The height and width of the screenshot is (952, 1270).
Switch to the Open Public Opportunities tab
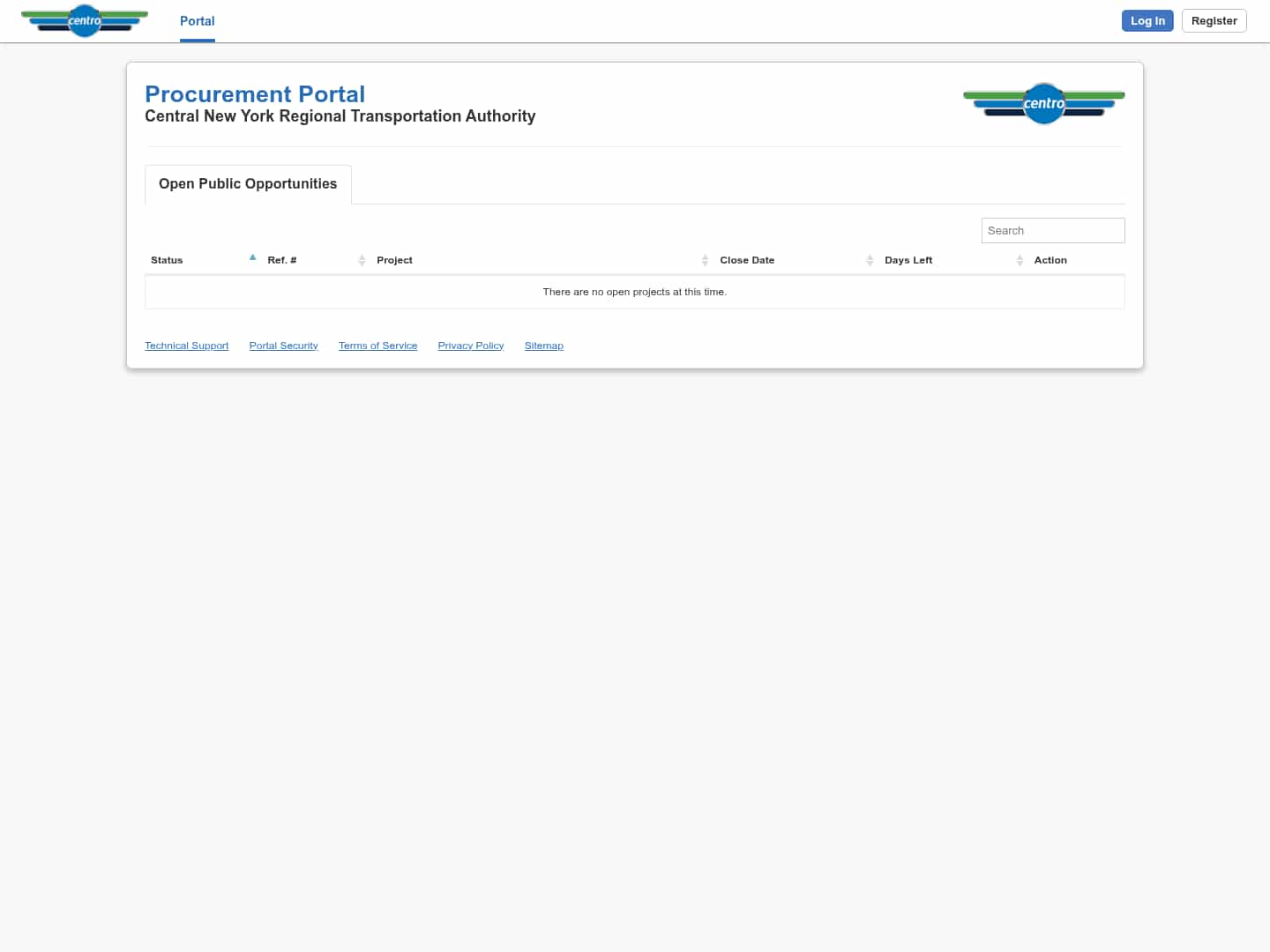(x=248, y=184)
